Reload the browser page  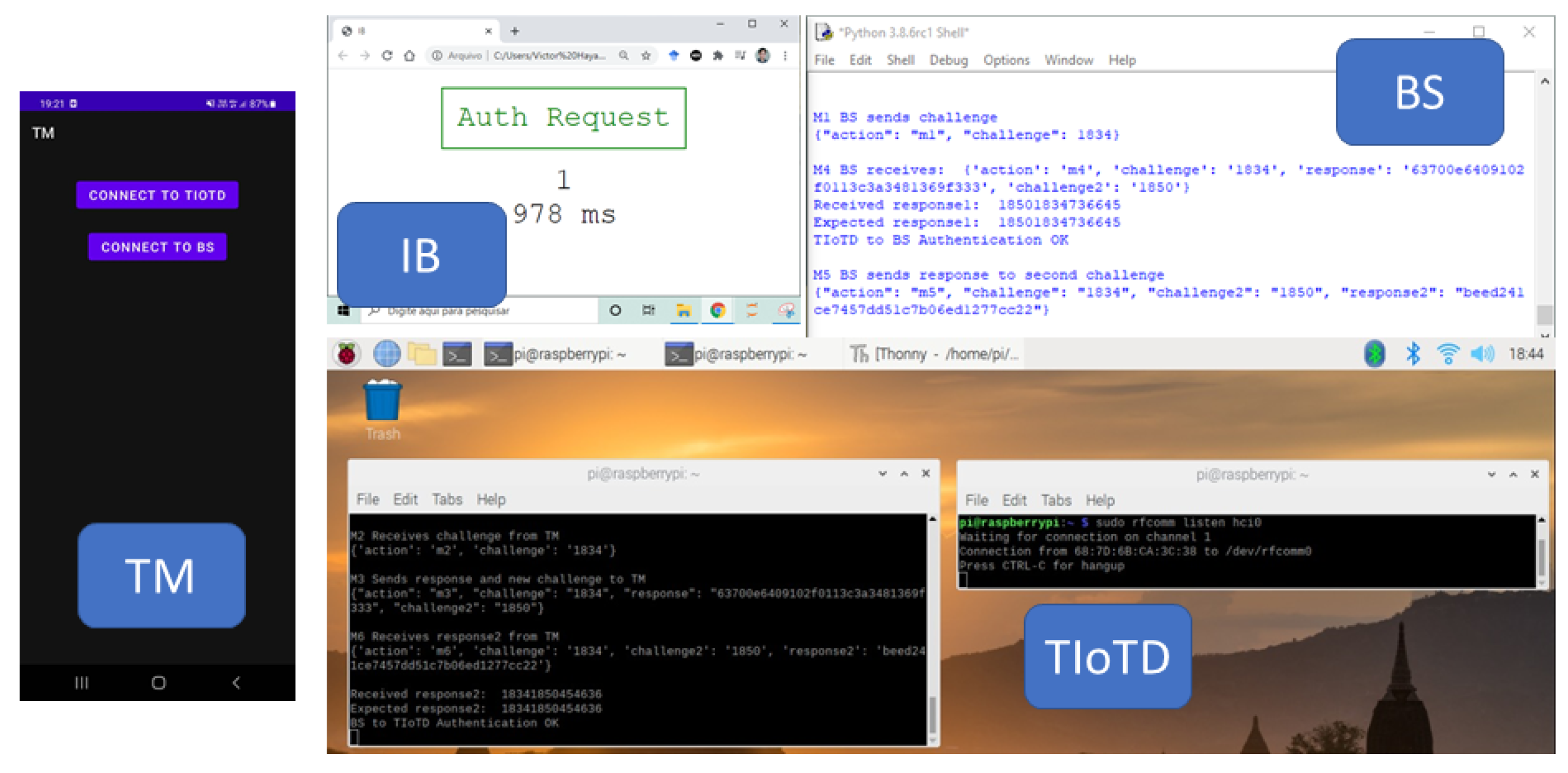387,56
